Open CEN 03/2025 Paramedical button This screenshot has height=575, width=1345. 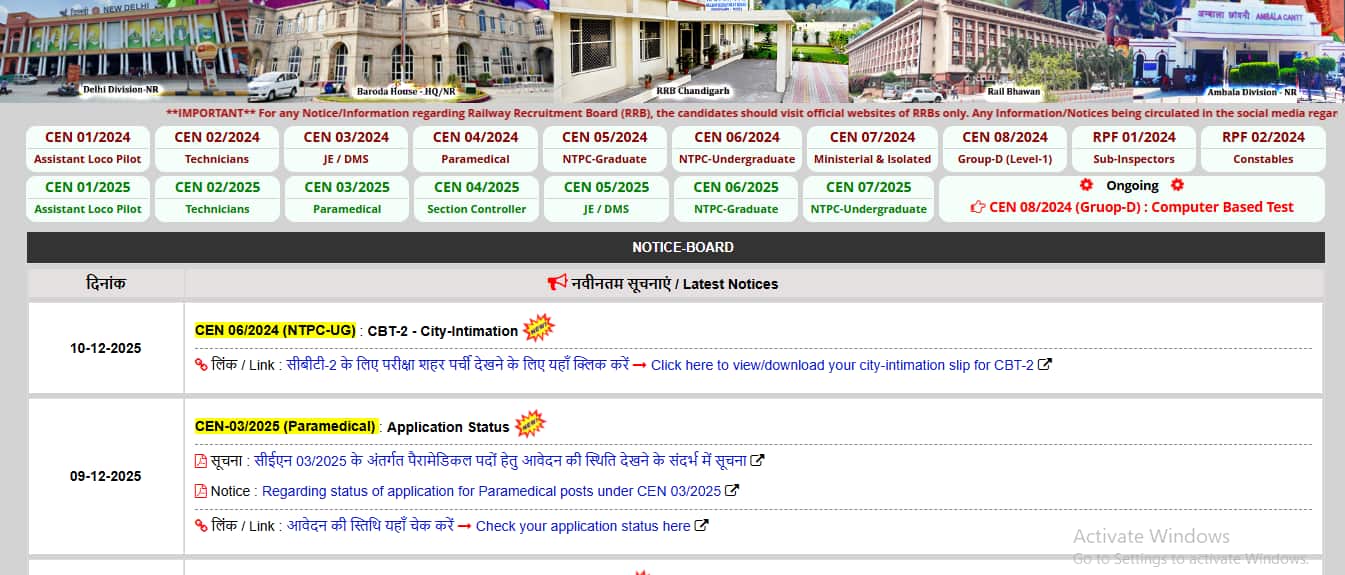[347, 198]
